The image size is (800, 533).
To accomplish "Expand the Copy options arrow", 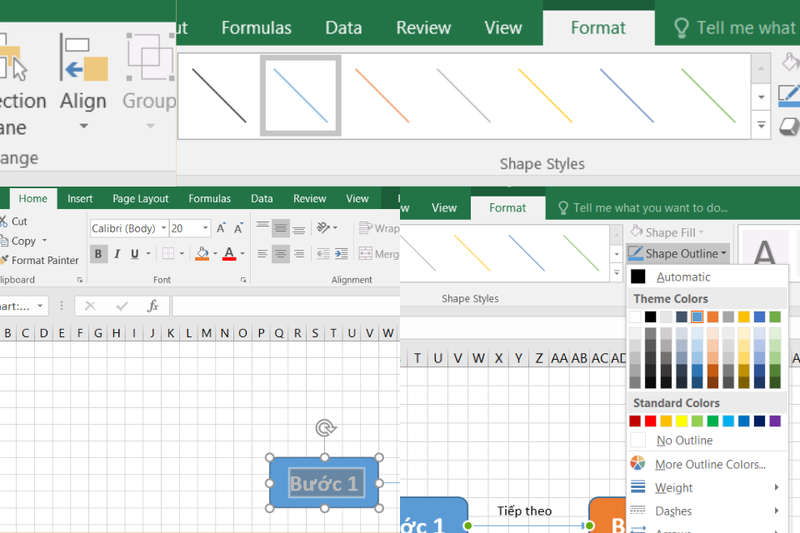I will tap(44, 241).
